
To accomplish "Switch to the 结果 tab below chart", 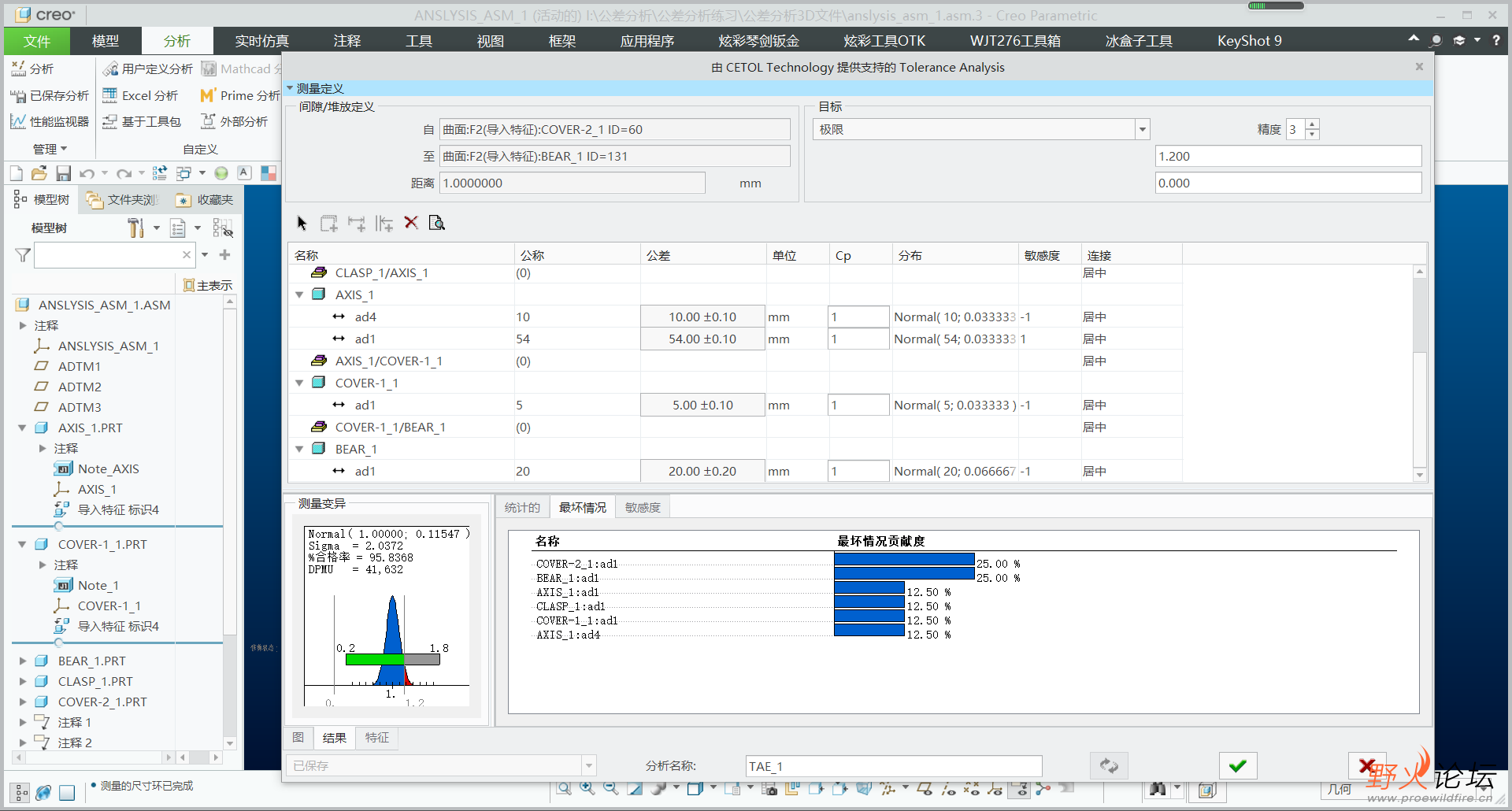I will pos(335,738).
